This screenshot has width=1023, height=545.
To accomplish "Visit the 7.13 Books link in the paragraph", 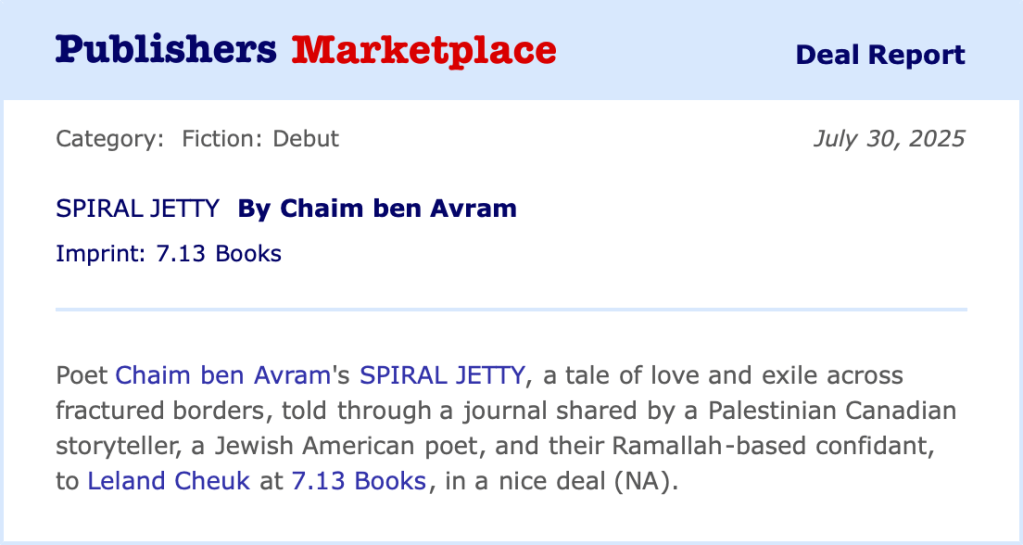I will [358, 480].
